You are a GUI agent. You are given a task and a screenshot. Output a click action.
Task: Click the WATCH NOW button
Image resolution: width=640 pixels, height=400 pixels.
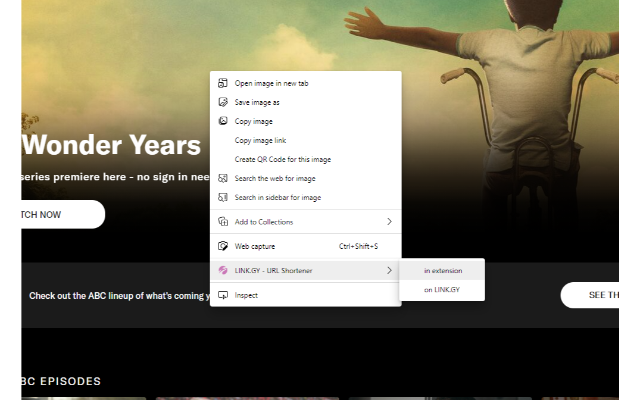pos(63,214)
